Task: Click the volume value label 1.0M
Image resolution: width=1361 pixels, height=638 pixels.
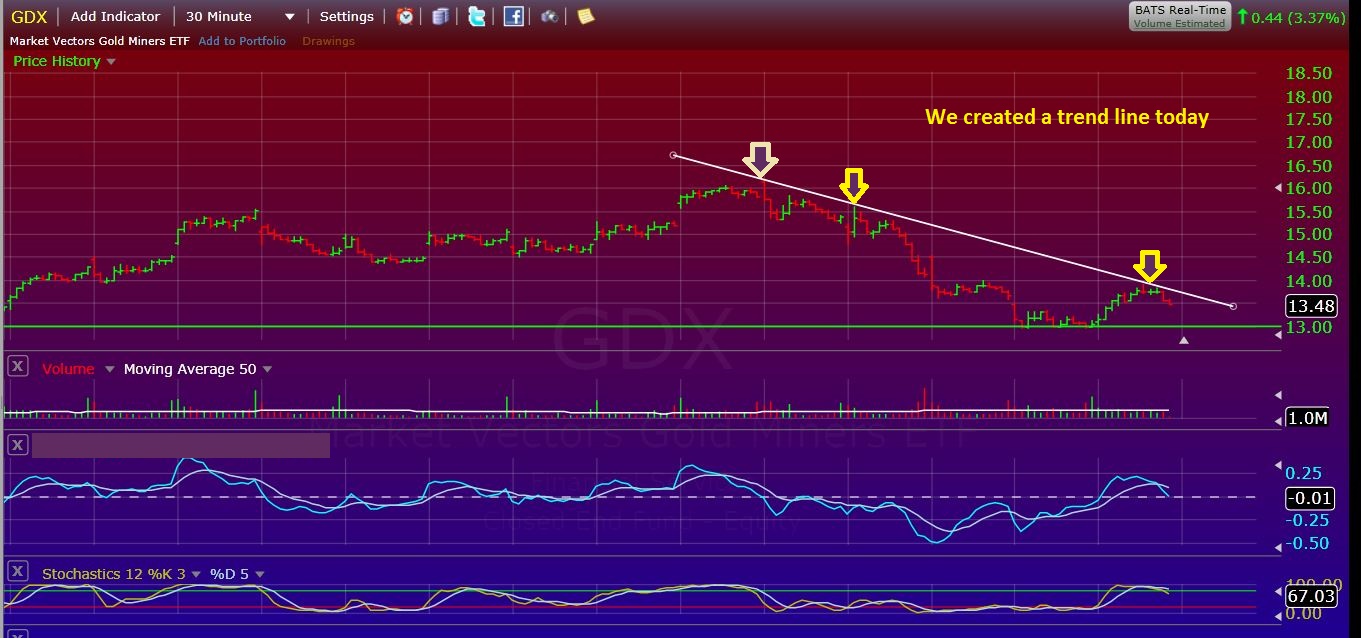Action: click(1307, 418)
